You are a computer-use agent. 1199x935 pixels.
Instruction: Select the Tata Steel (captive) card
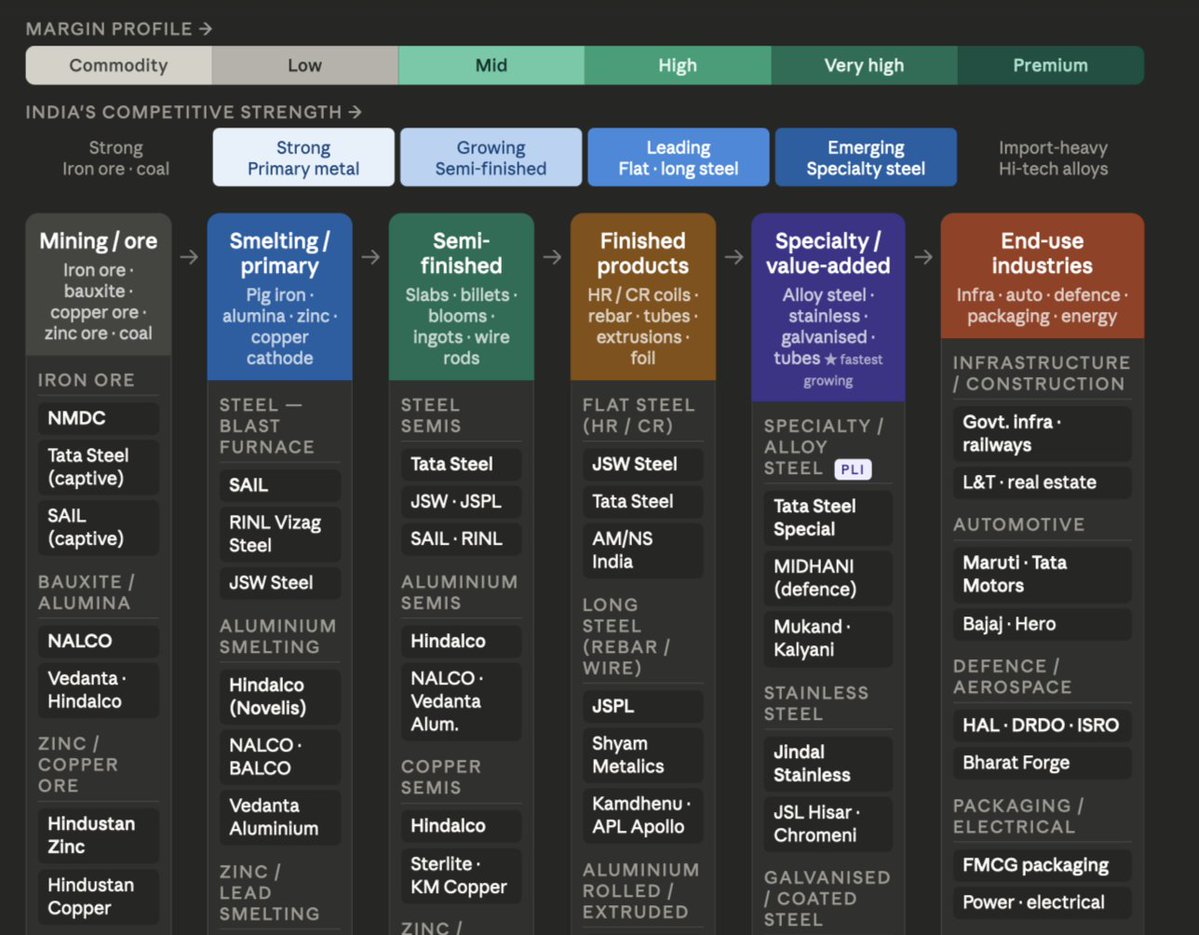[x=99, y=467]
